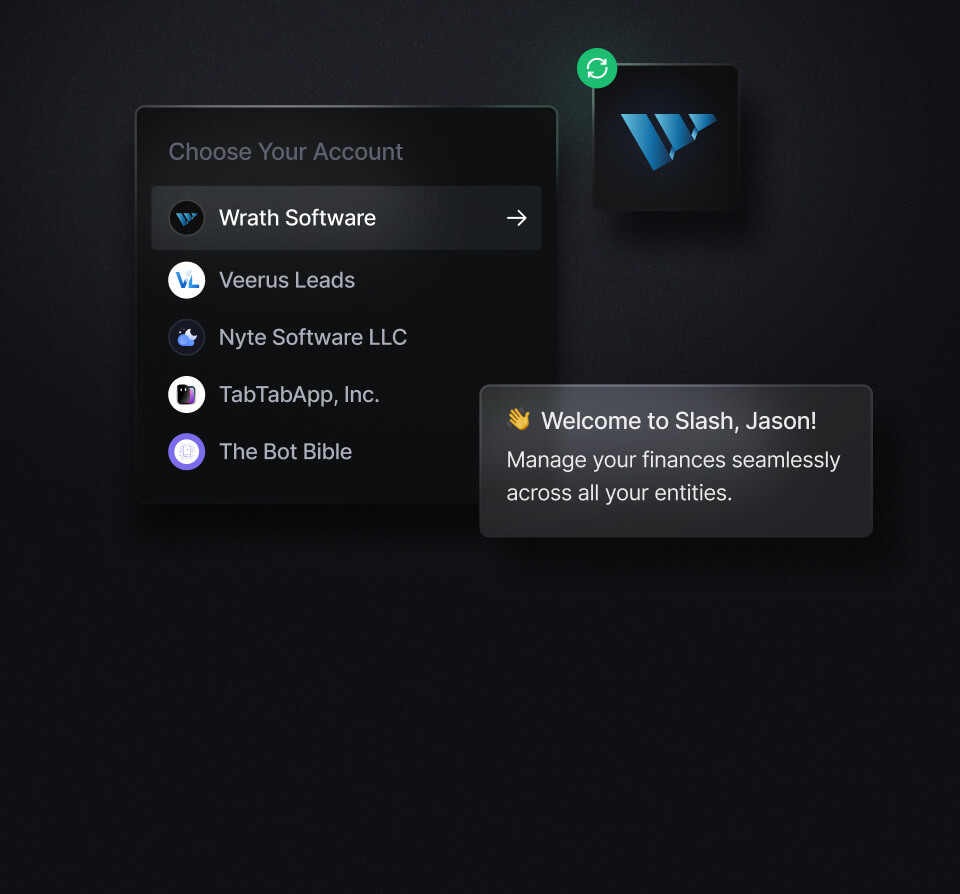Click the right arrow beside Wrath Software
This screenshot has height=894, width=960.
[516, 218]
